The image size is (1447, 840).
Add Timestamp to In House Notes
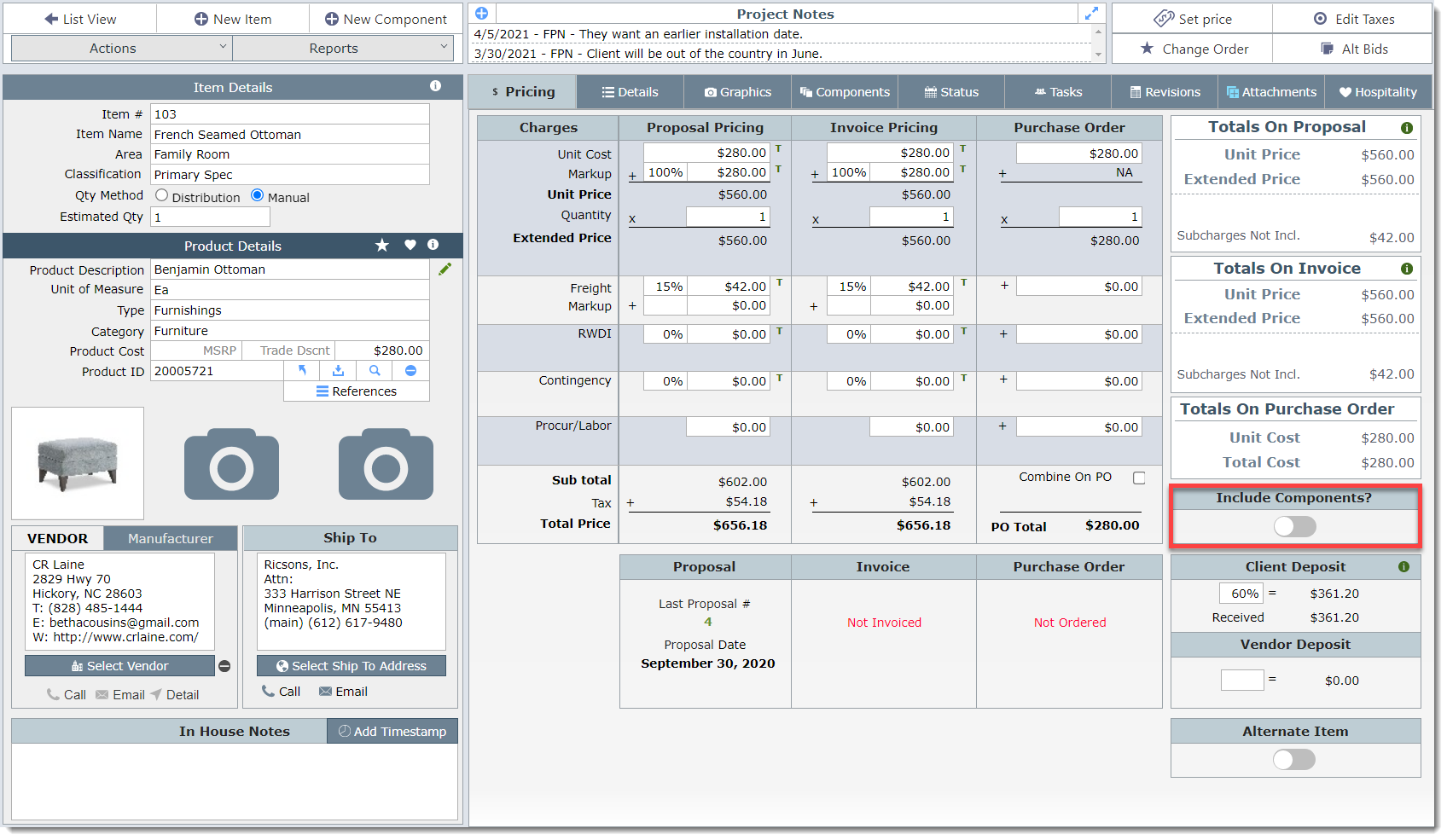(392, 732)
